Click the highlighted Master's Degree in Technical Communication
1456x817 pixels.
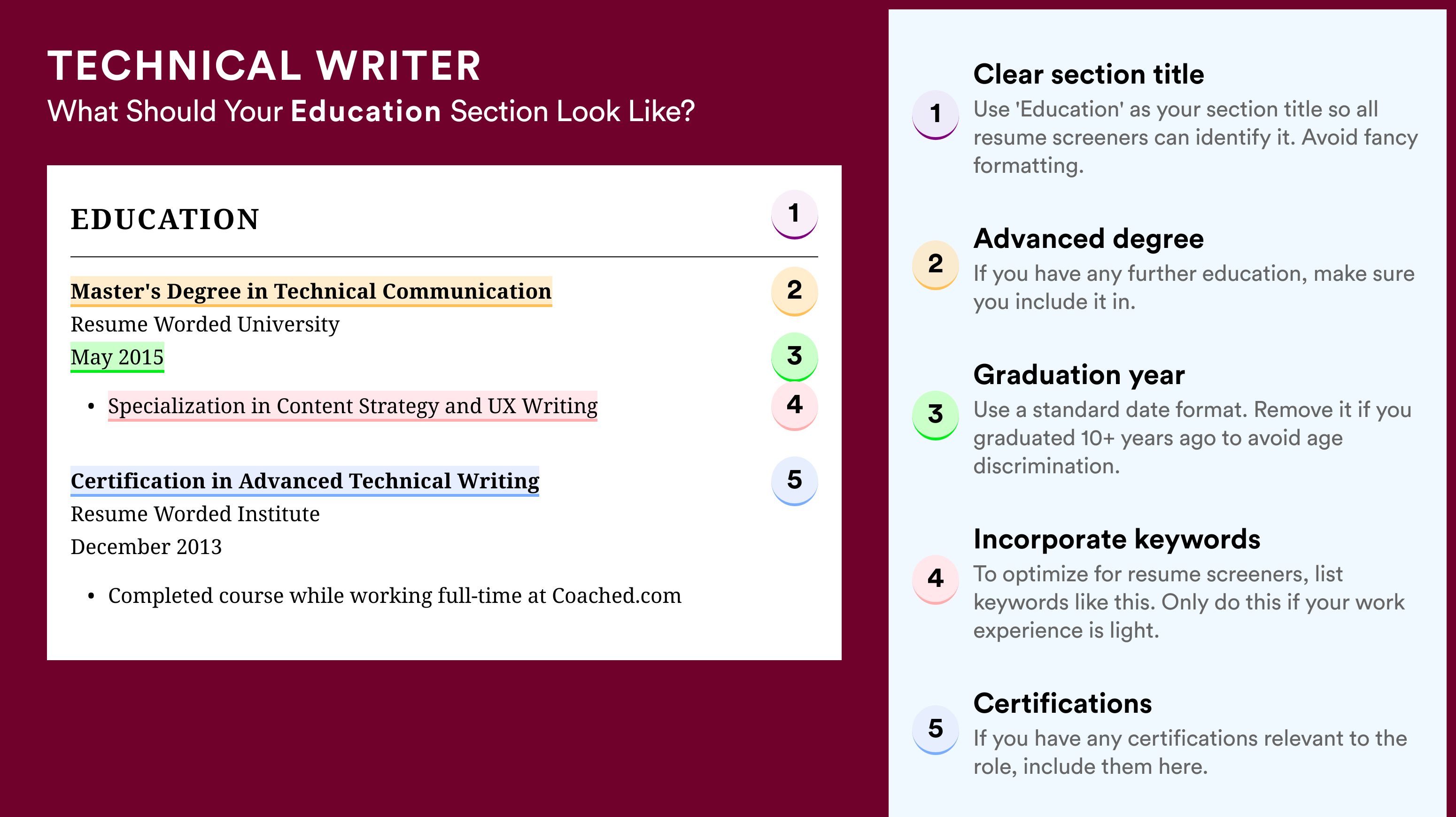(x=311, y=292)
